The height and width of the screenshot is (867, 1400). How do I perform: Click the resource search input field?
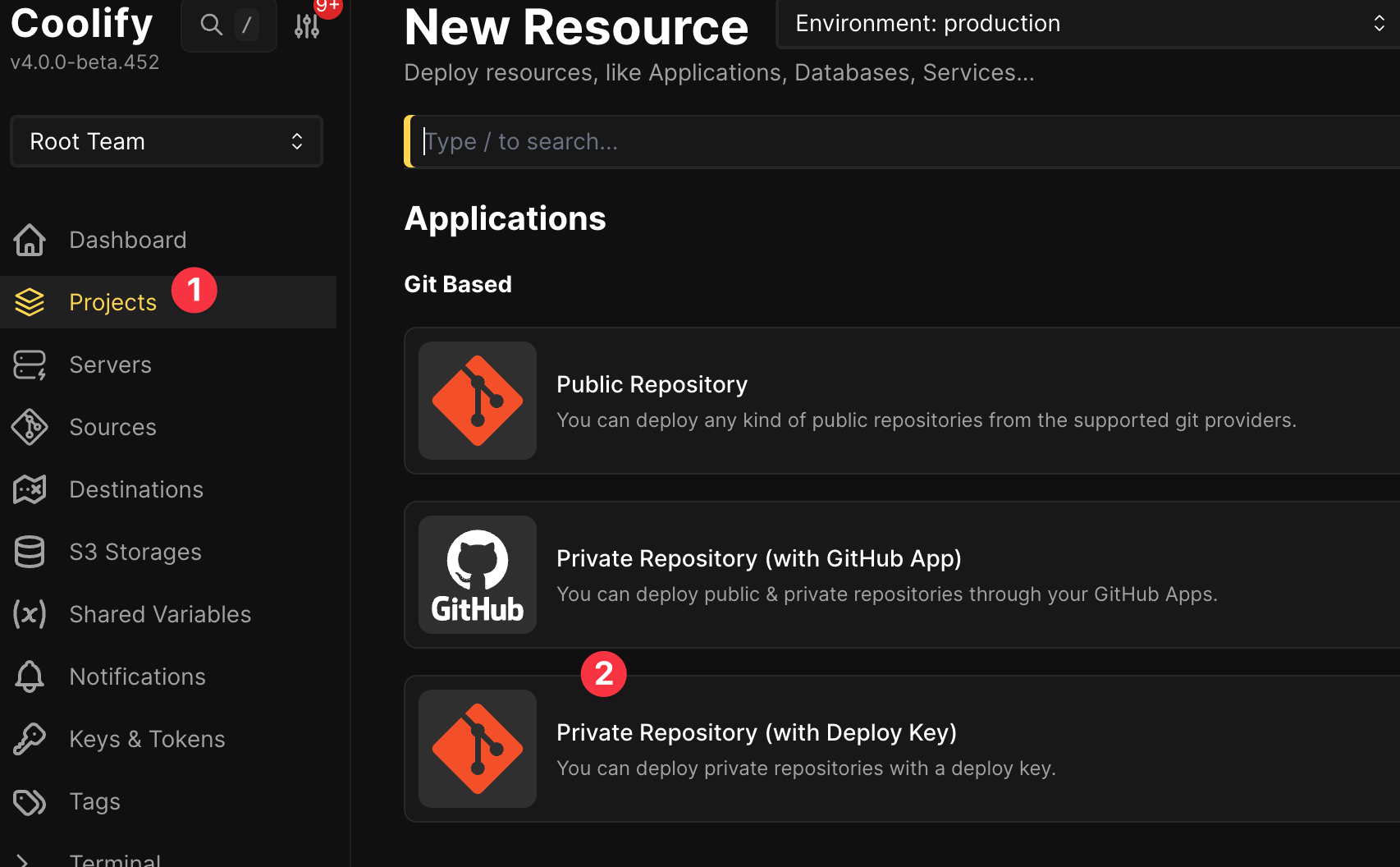(903, 141)
